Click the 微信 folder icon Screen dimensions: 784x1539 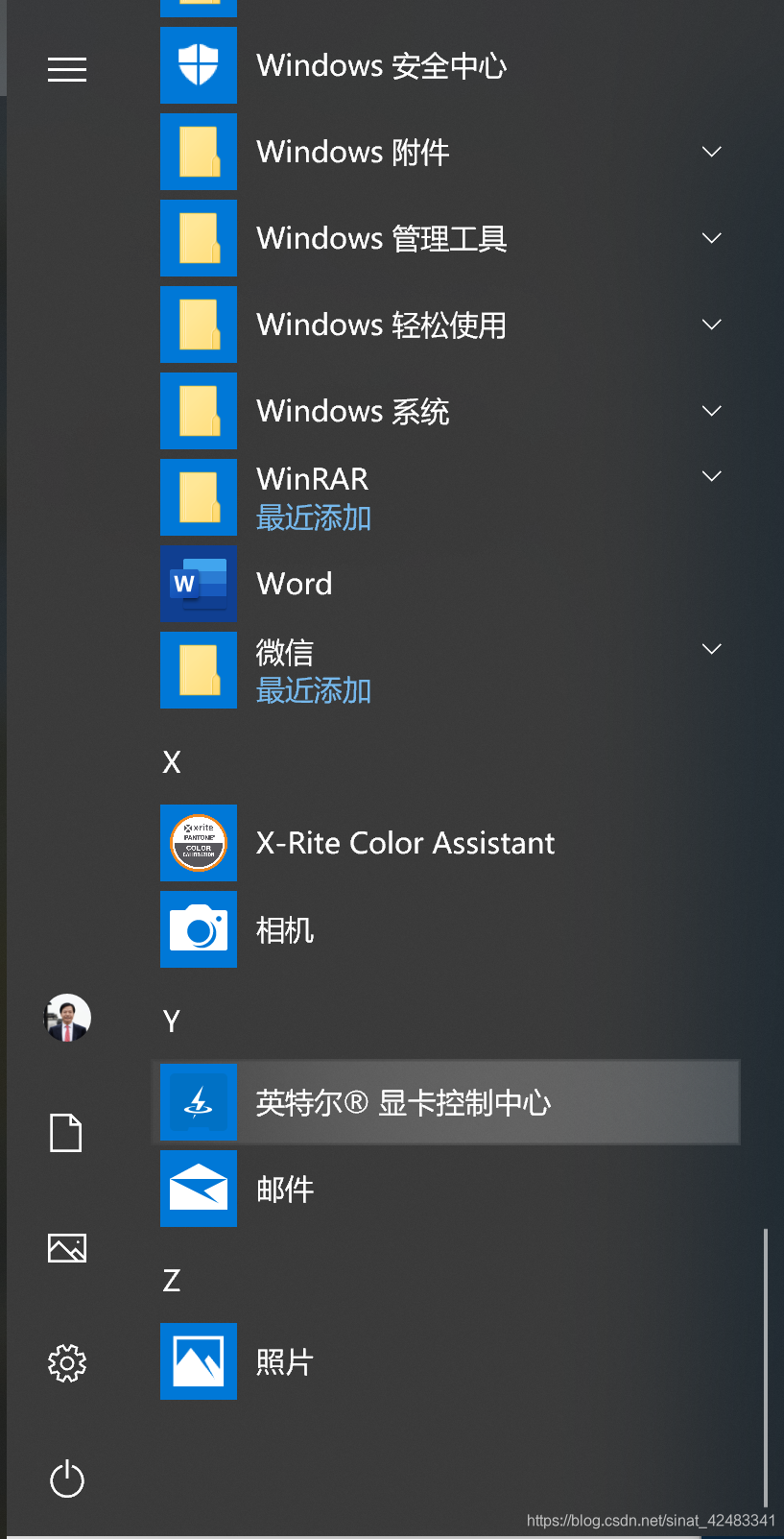tap(199, 670)
